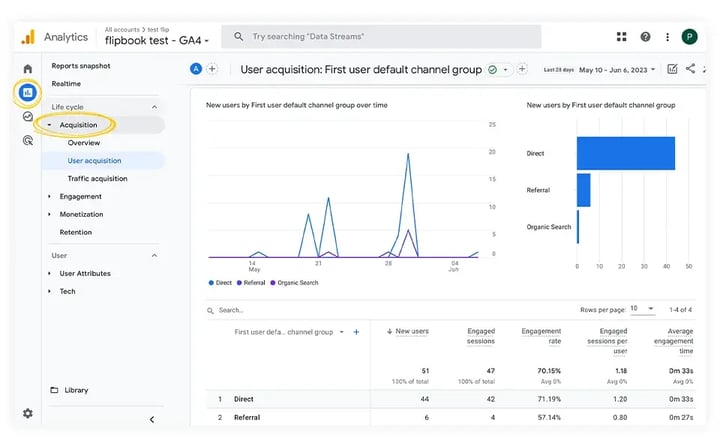The width and height of the screenshot is (720, 447).
Task: Open Retention report
Action: [76, 232]
